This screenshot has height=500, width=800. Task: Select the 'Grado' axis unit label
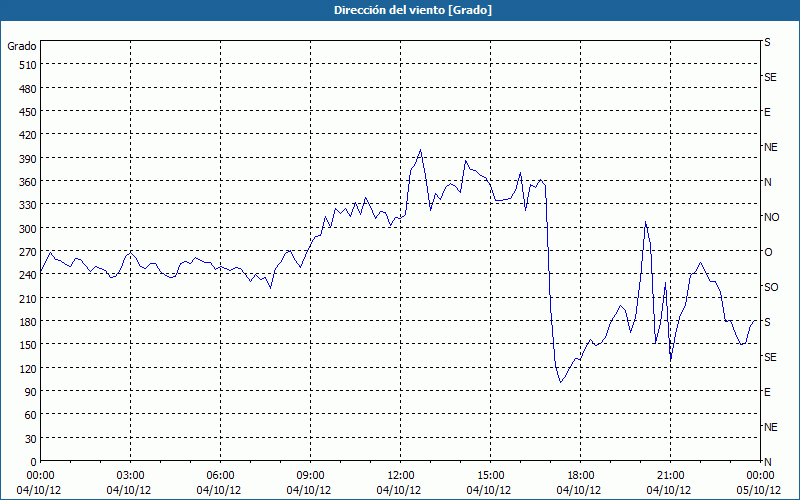[x=22, y=46]
